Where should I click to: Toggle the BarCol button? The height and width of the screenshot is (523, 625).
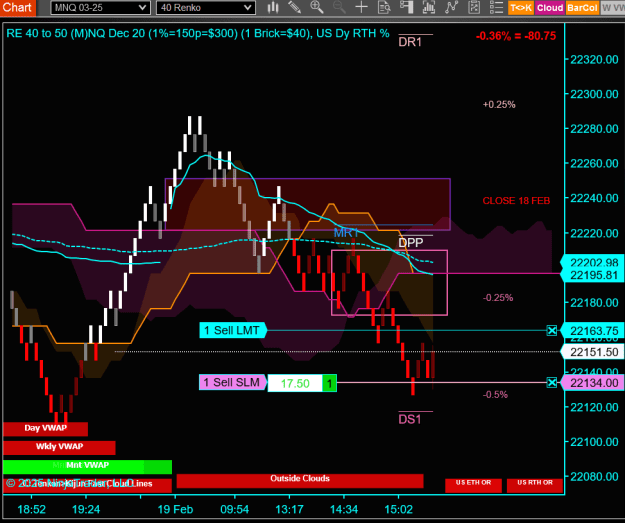pyautogui.click(x=582, y=8)
